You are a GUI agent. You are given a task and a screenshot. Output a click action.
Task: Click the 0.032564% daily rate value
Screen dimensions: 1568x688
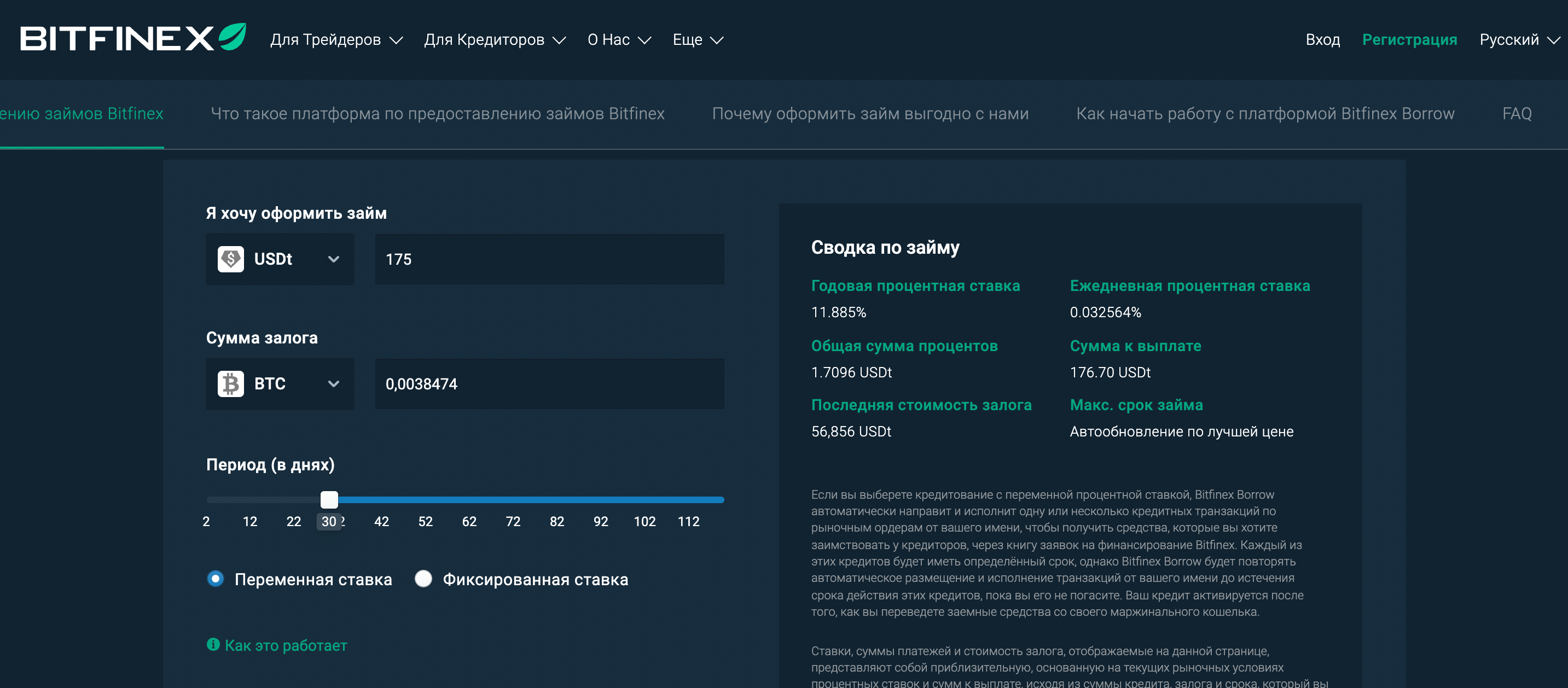(1105, 313)
